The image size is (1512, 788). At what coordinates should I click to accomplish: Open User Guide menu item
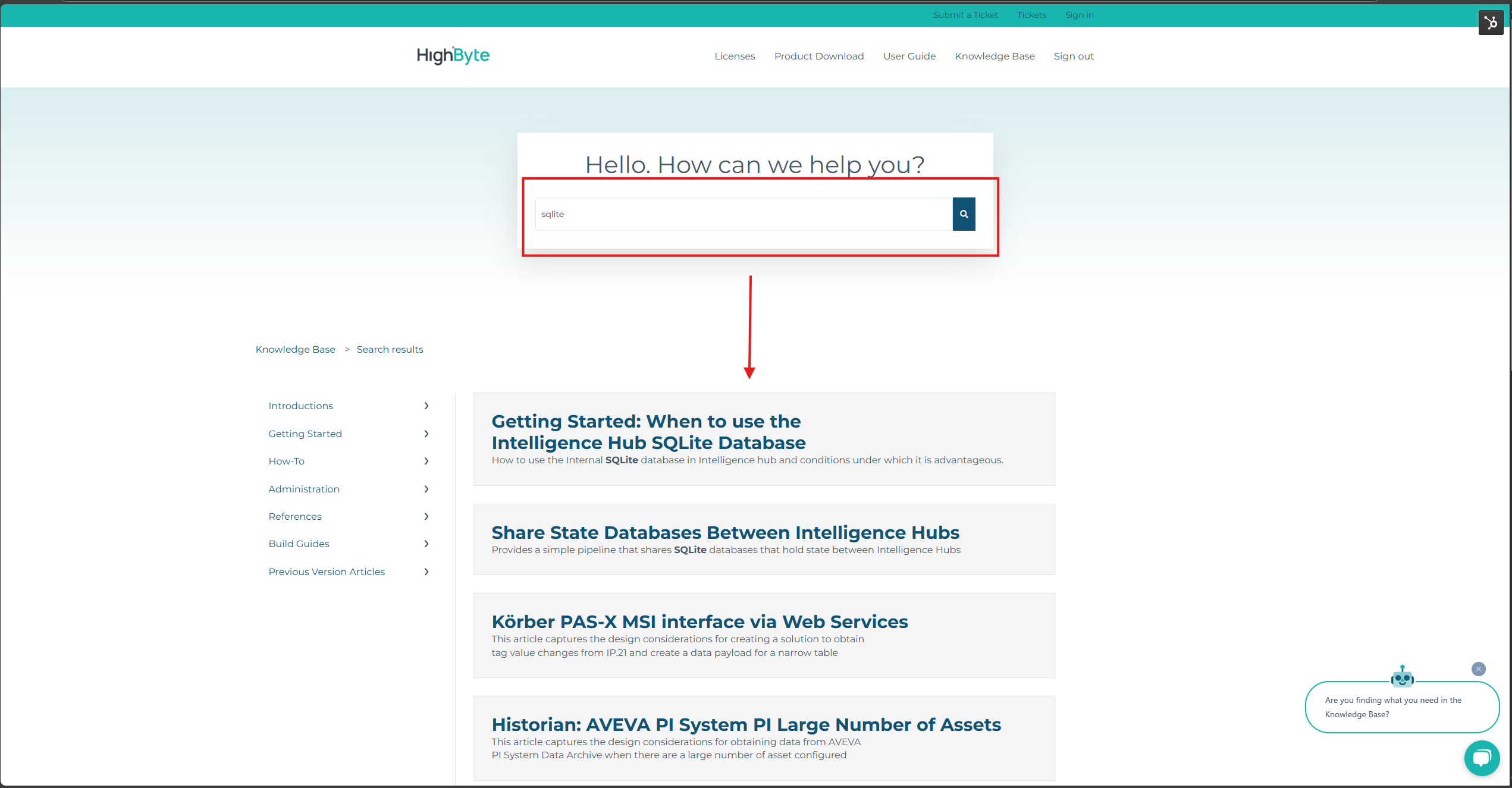click(x=909, y=56)
